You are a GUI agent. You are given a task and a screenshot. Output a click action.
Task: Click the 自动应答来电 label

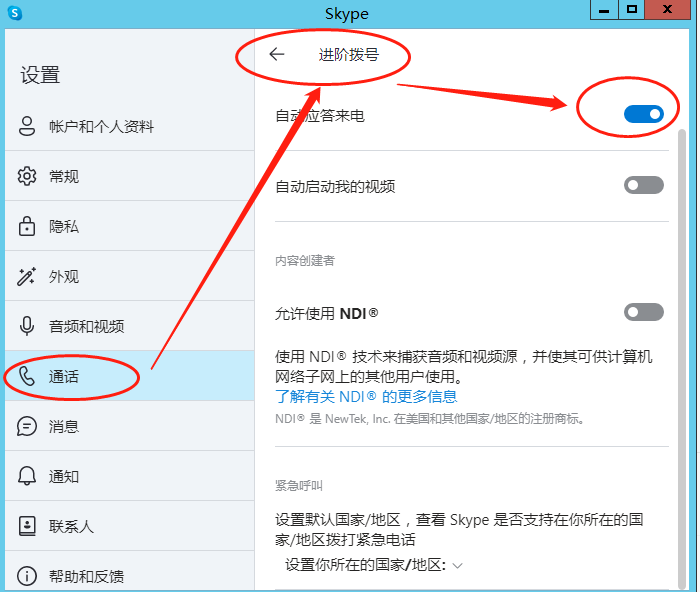(x=320, y=116)
